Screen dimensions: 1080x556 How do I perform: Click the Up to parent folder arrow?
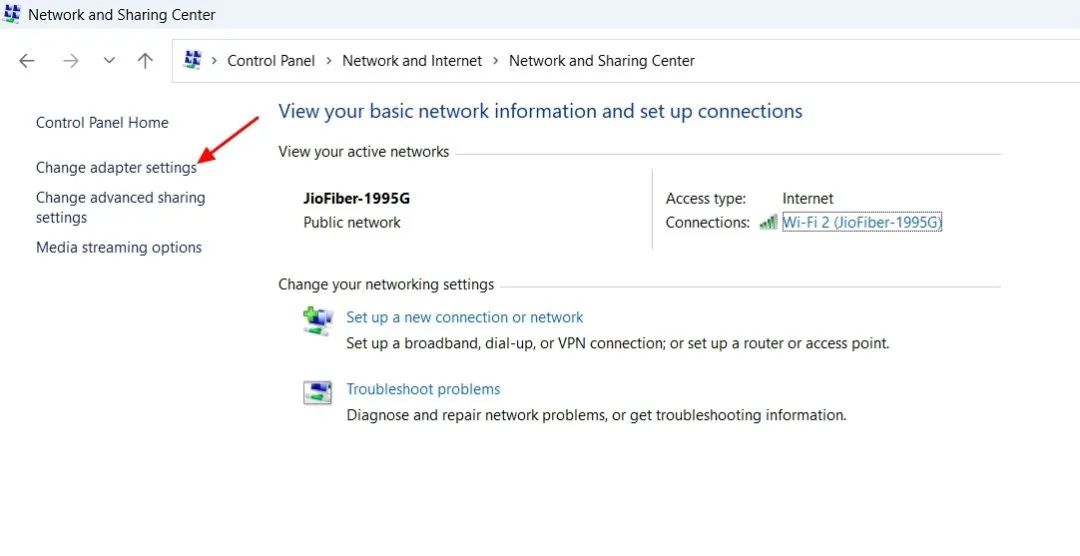(145, 61)
